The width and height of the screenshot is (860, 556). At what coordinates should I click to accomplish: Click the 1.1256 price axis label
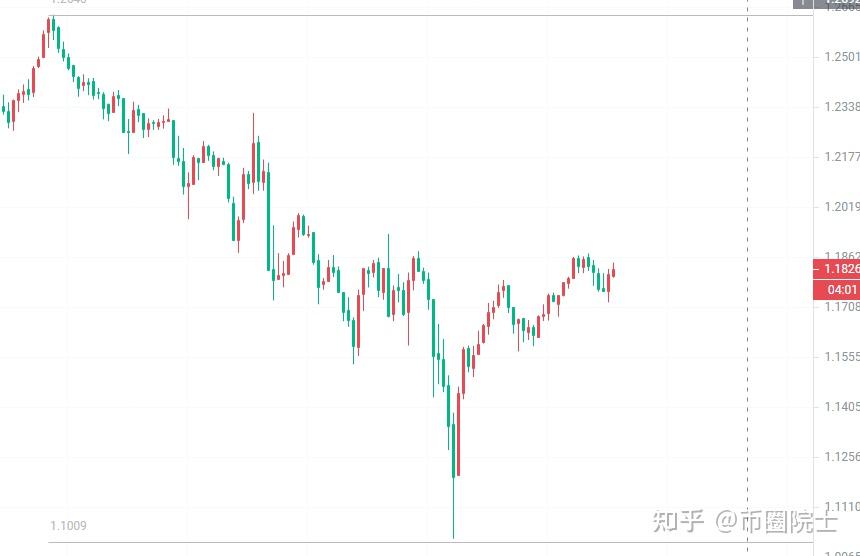click(838, 456)
